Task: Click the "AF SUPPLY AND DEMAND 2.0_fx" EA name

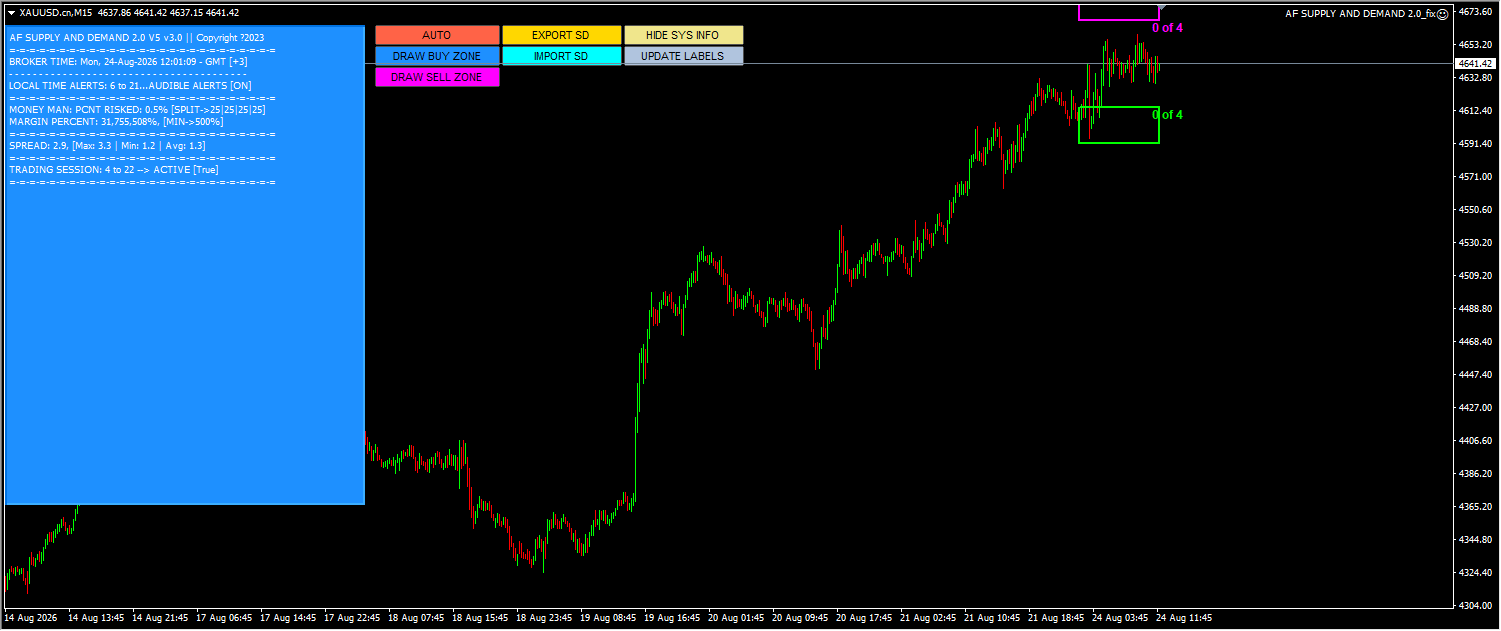Action: [x=1360, y=14]
